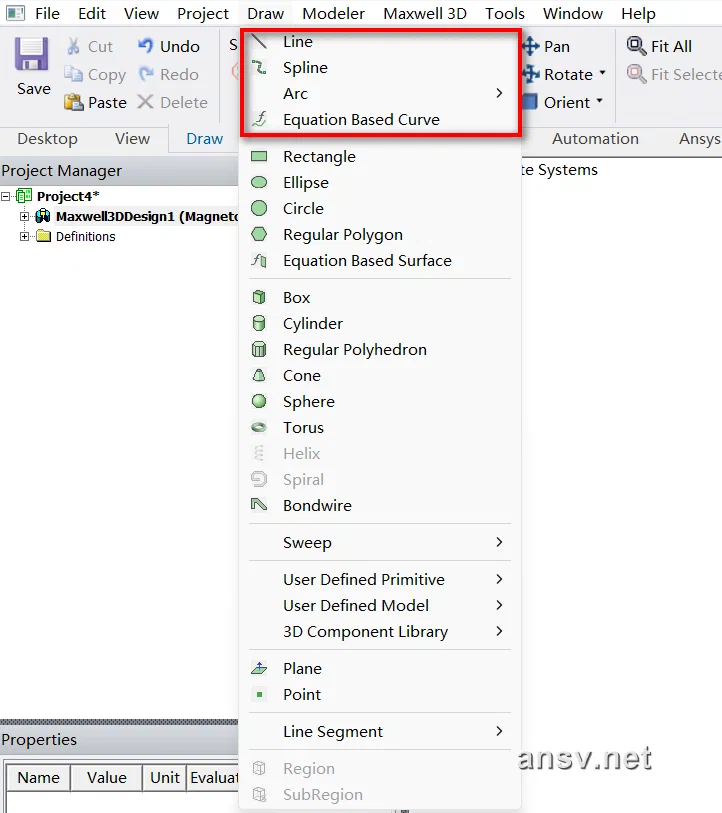This screenshot has height=813, width=722.
Task: Choose Cone from the Draw menu
Action: (380, 375)
